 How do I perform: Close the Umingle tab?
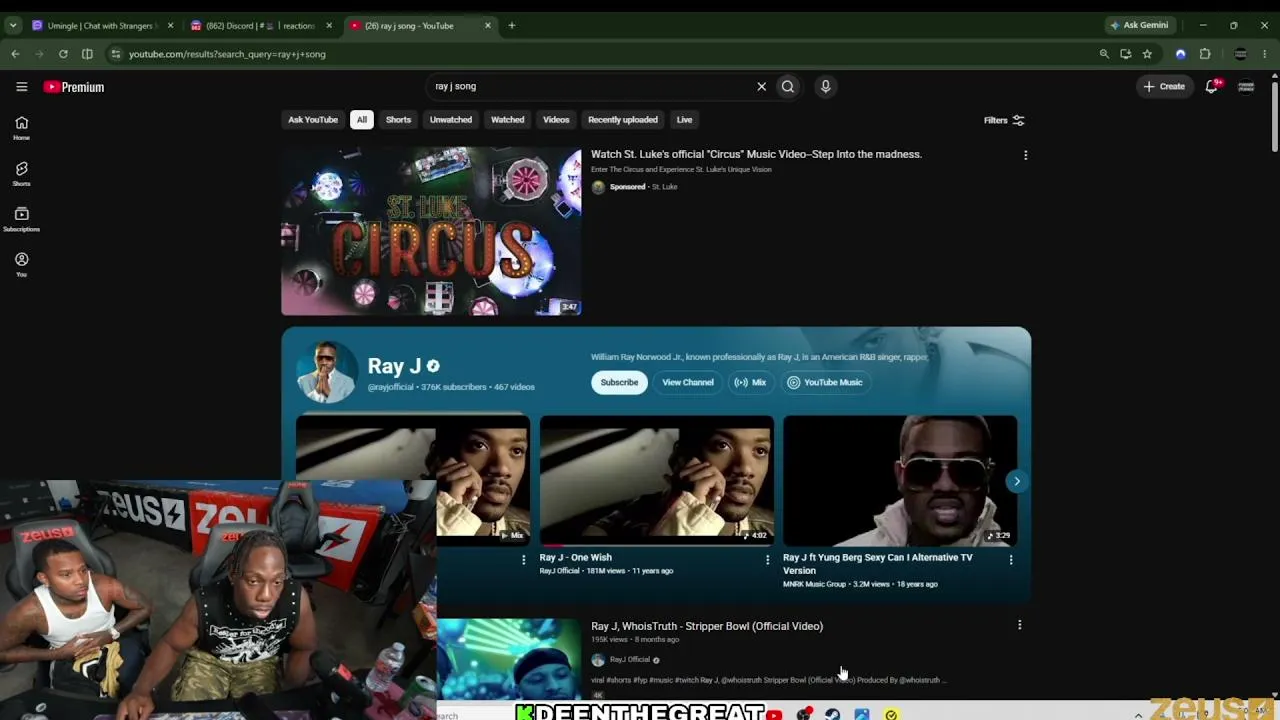pos(170,25)
